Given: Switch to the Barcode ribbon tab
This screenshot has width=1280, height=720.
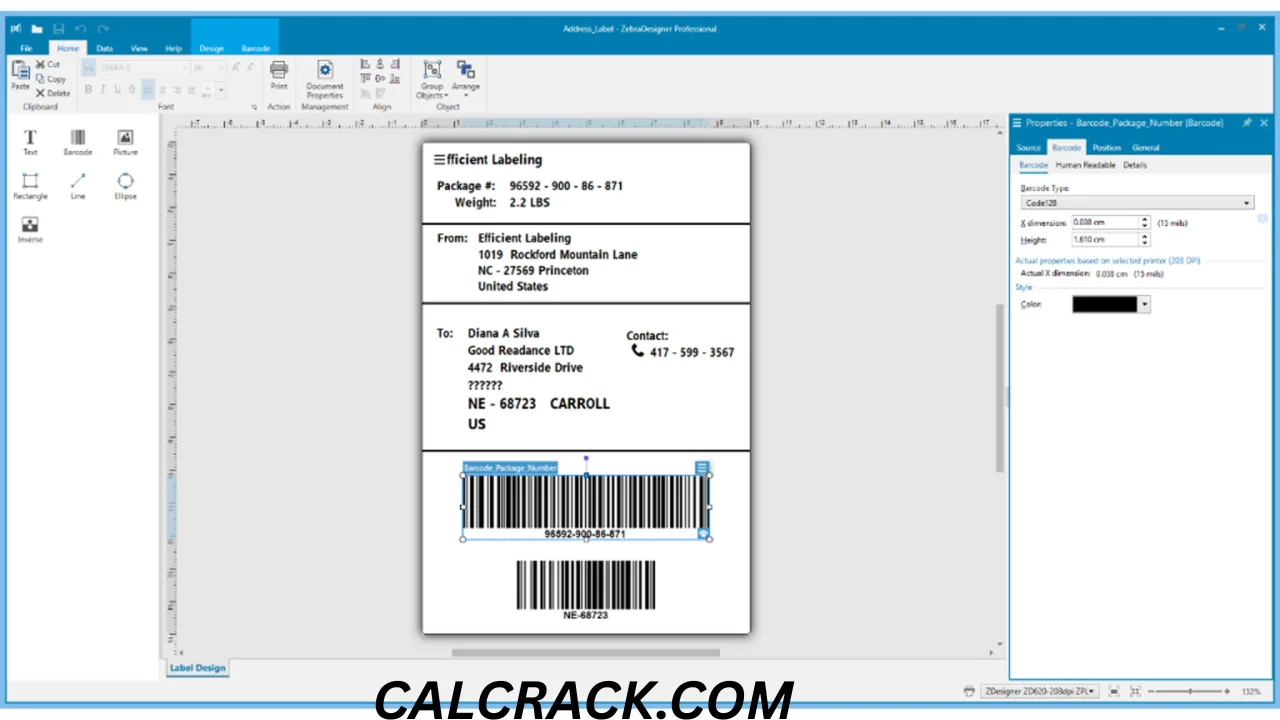Looking at the screenshot, I should (x=255, y=48).
